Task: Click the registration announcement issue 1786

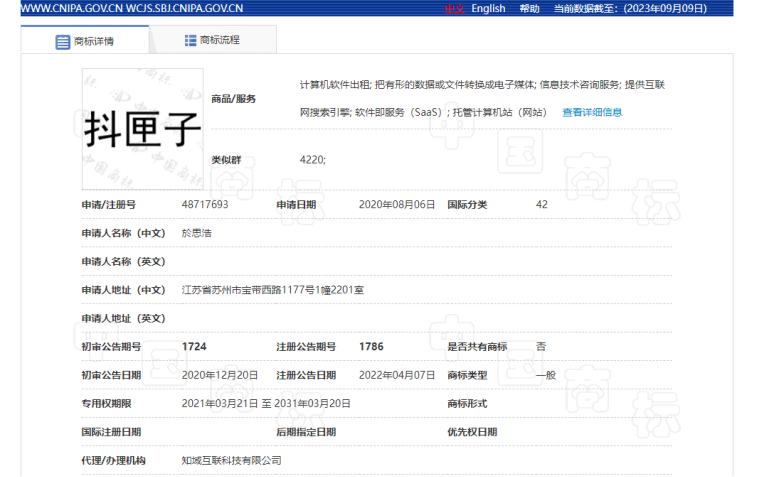Action: (x=371, y=346)
